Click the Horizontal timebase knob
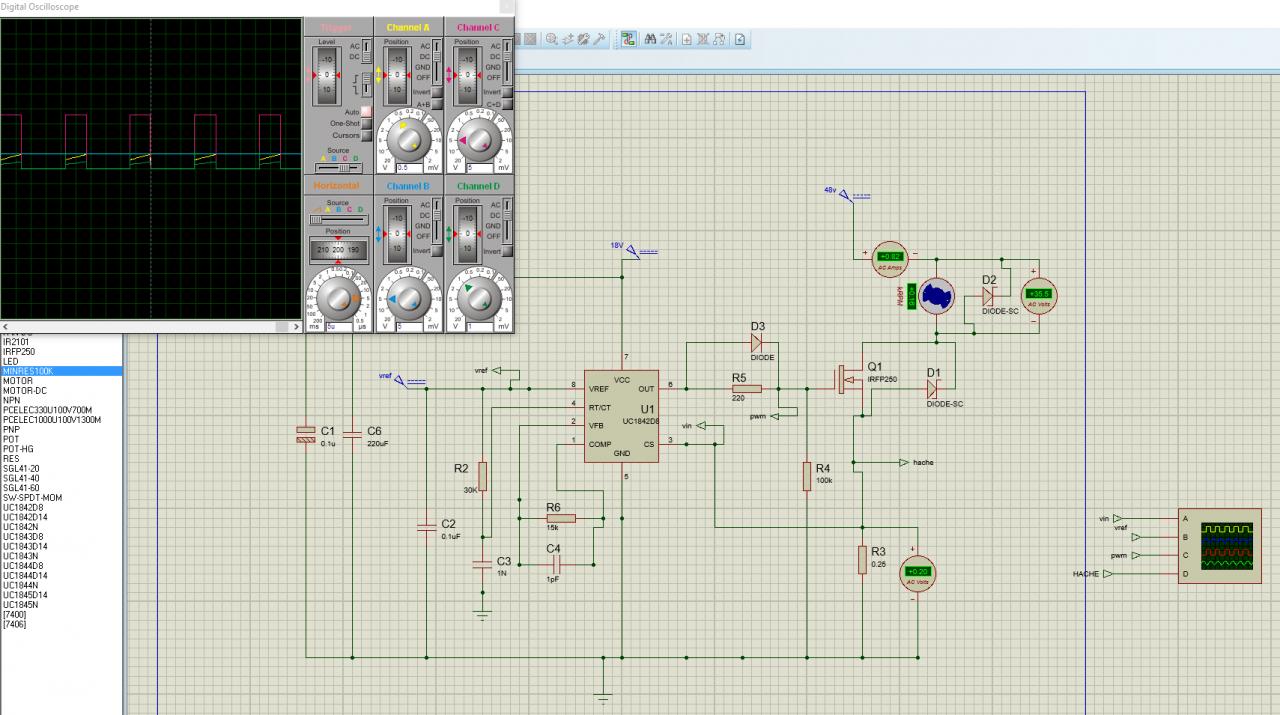This screenshot has height=715, width=1280. [x=339, y=297]
